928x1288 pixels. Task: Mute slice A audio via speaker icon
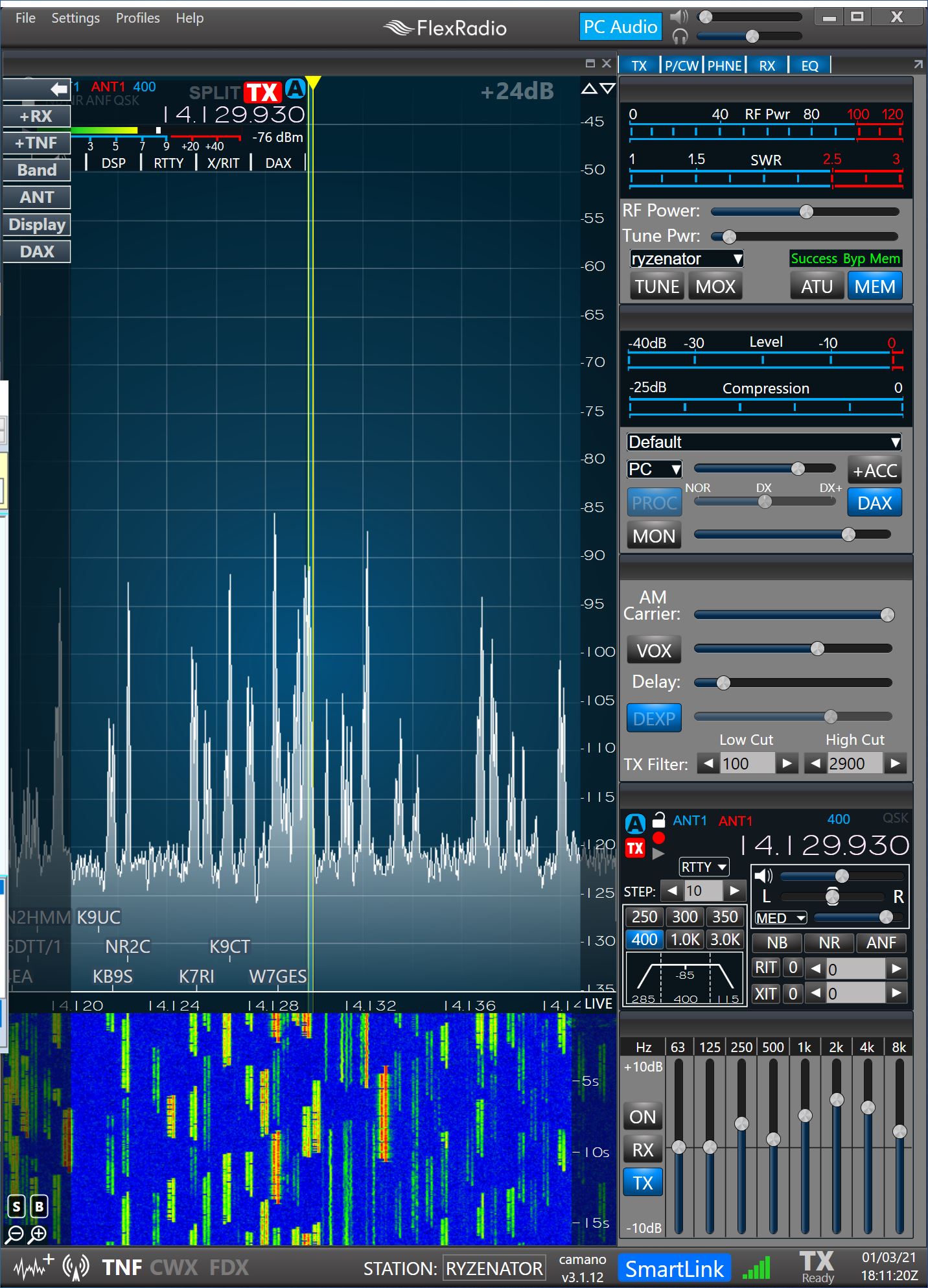point(764,876)
